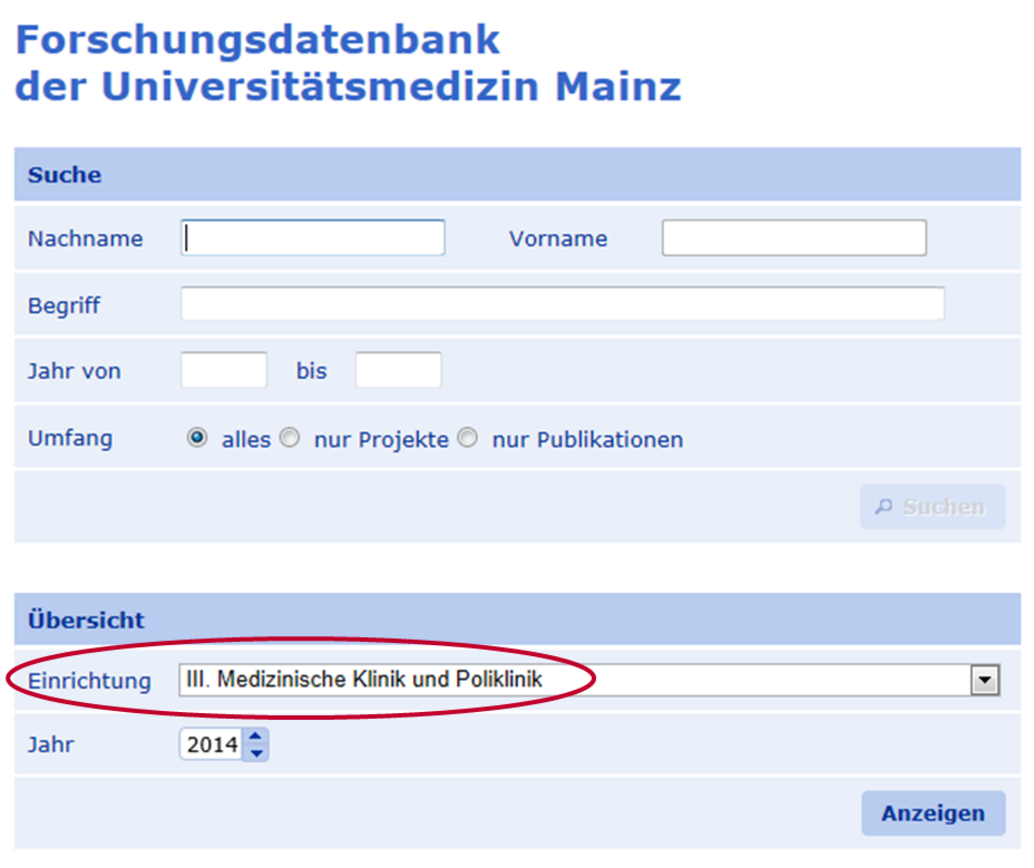This screenshot has height=868, width=1034.
Task: Open the Einrichtung dropdown arrow
Action: 985,680
